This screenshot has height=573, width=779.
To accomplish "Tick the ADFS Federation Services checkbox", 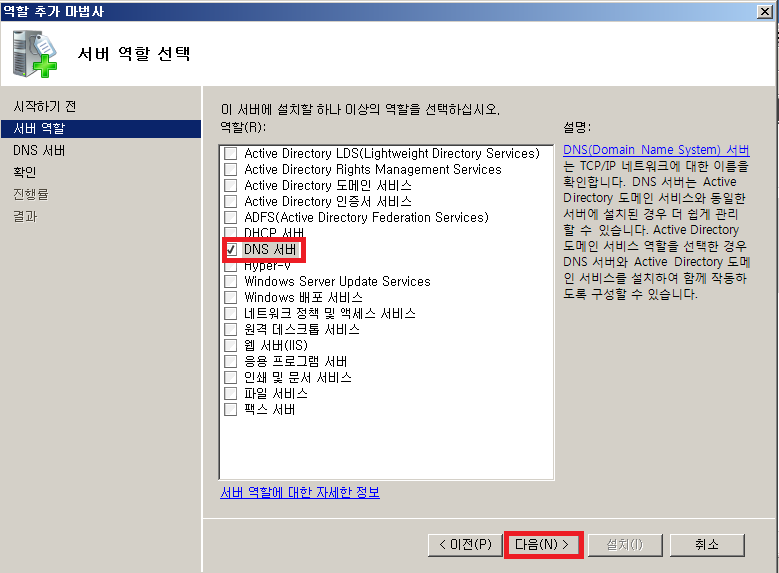I will (231, 217).
